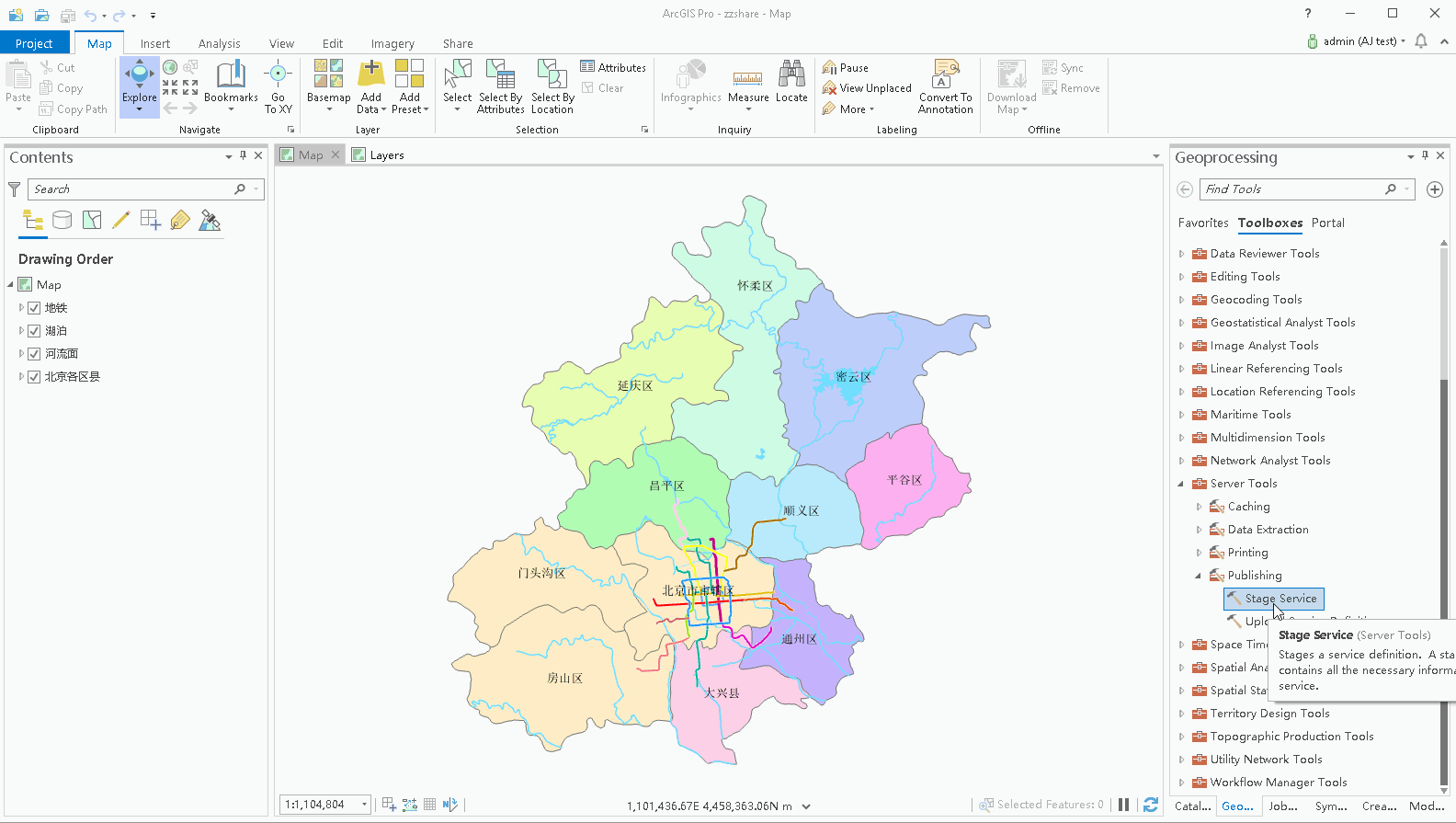1456x823 pixels.
Task: Collapse the Server Tools toolbox
Action: click(1181, 484)
